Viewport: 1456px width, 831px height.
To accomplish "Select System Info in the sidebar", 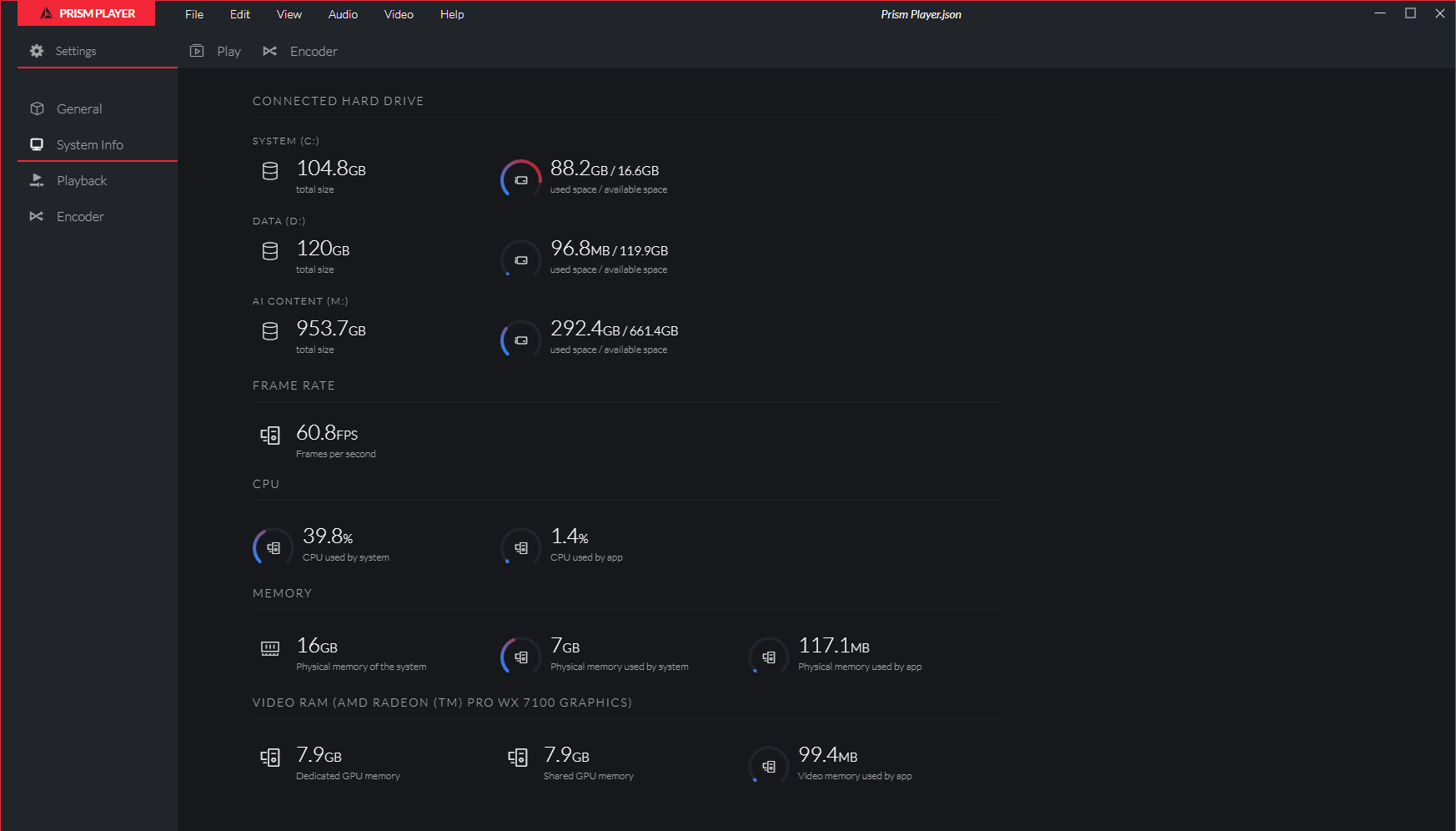I will 89,144.
